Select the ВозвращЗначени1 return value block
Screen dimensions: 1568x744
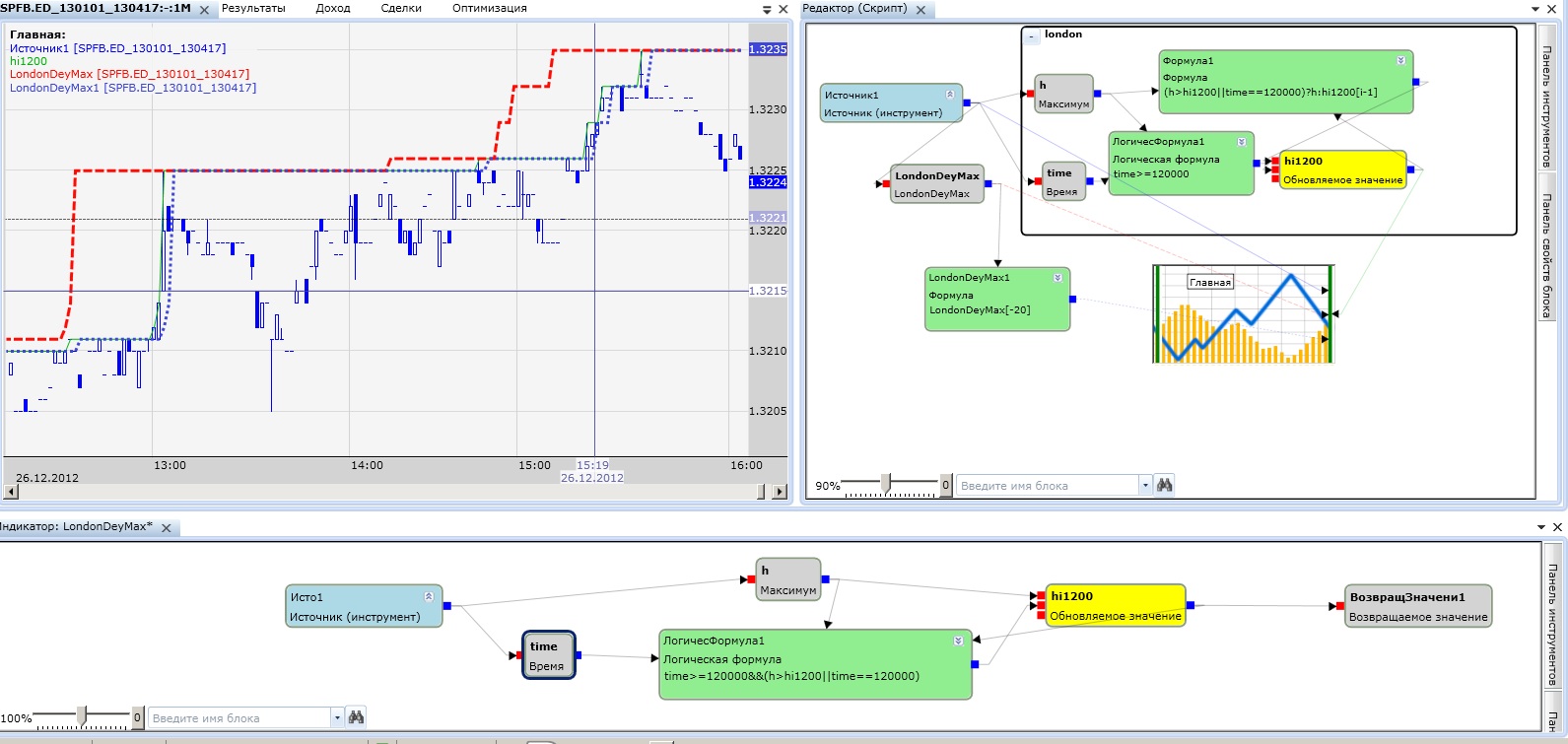coord(1418,606)
